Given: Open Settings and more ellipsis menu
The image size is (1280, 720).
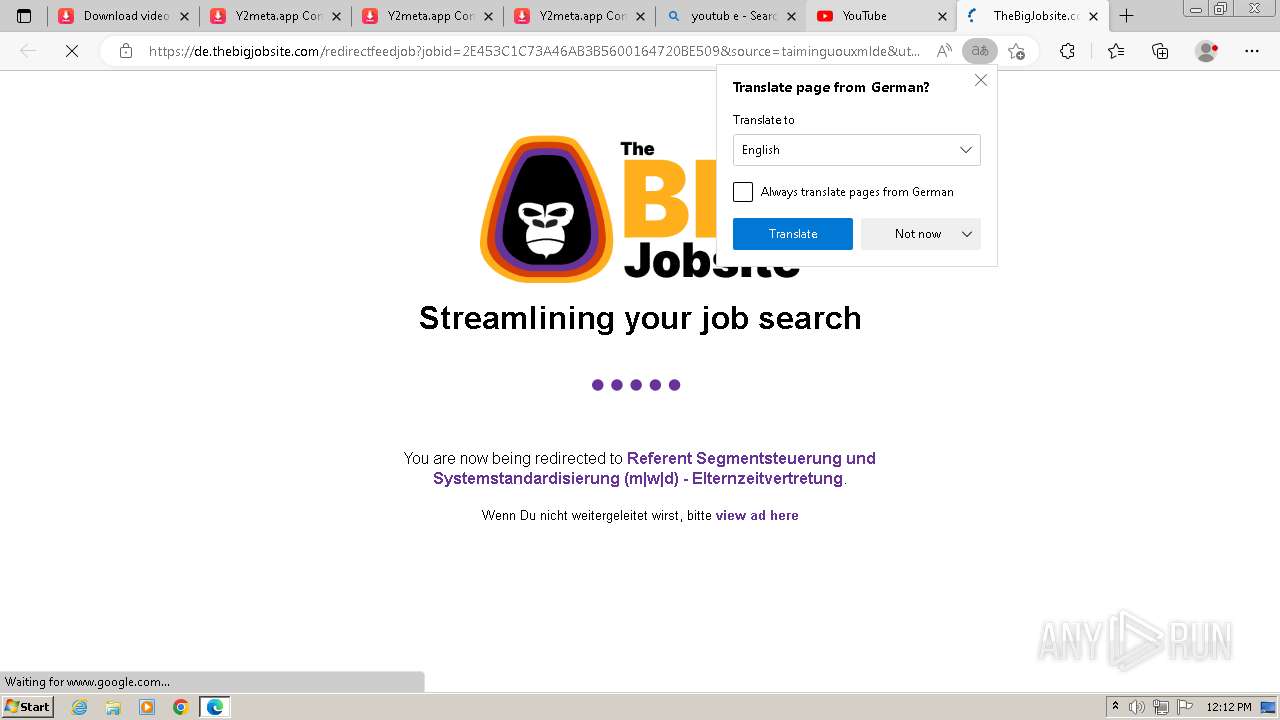Looking at the screenshot, I should click(1252, 51).
